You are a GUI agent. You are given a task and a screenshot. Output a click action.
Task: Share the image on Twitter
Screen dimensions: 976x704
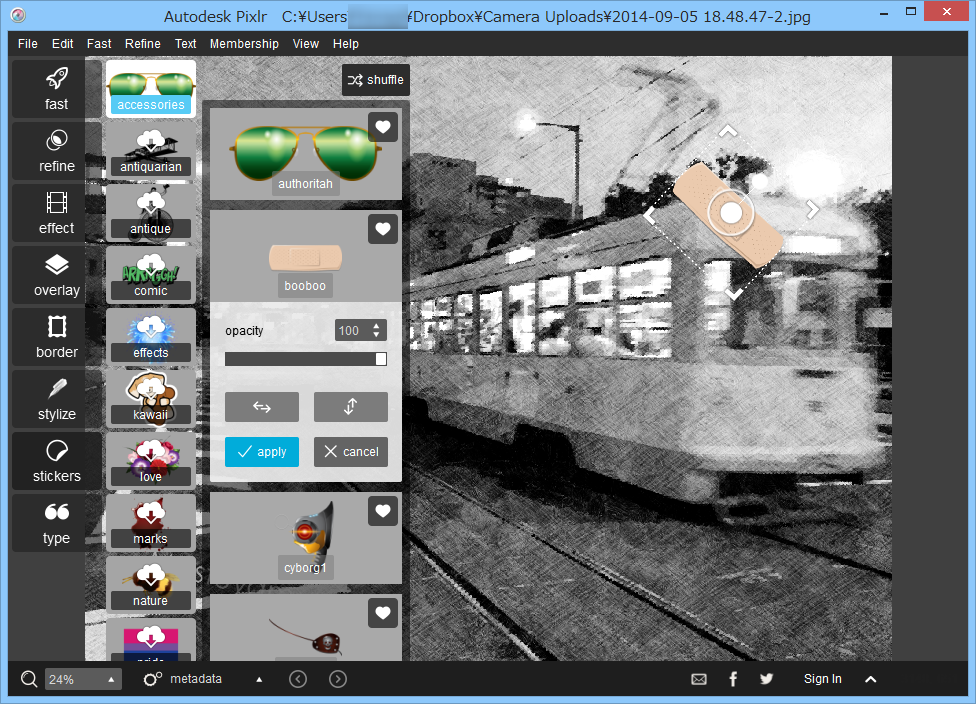click(766, 679)
